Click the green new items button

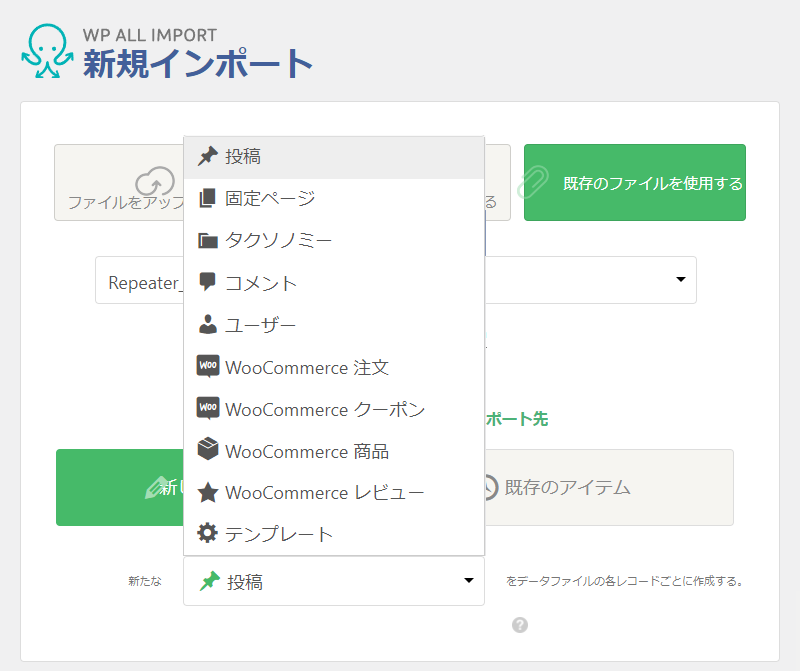tap(120, 487)
